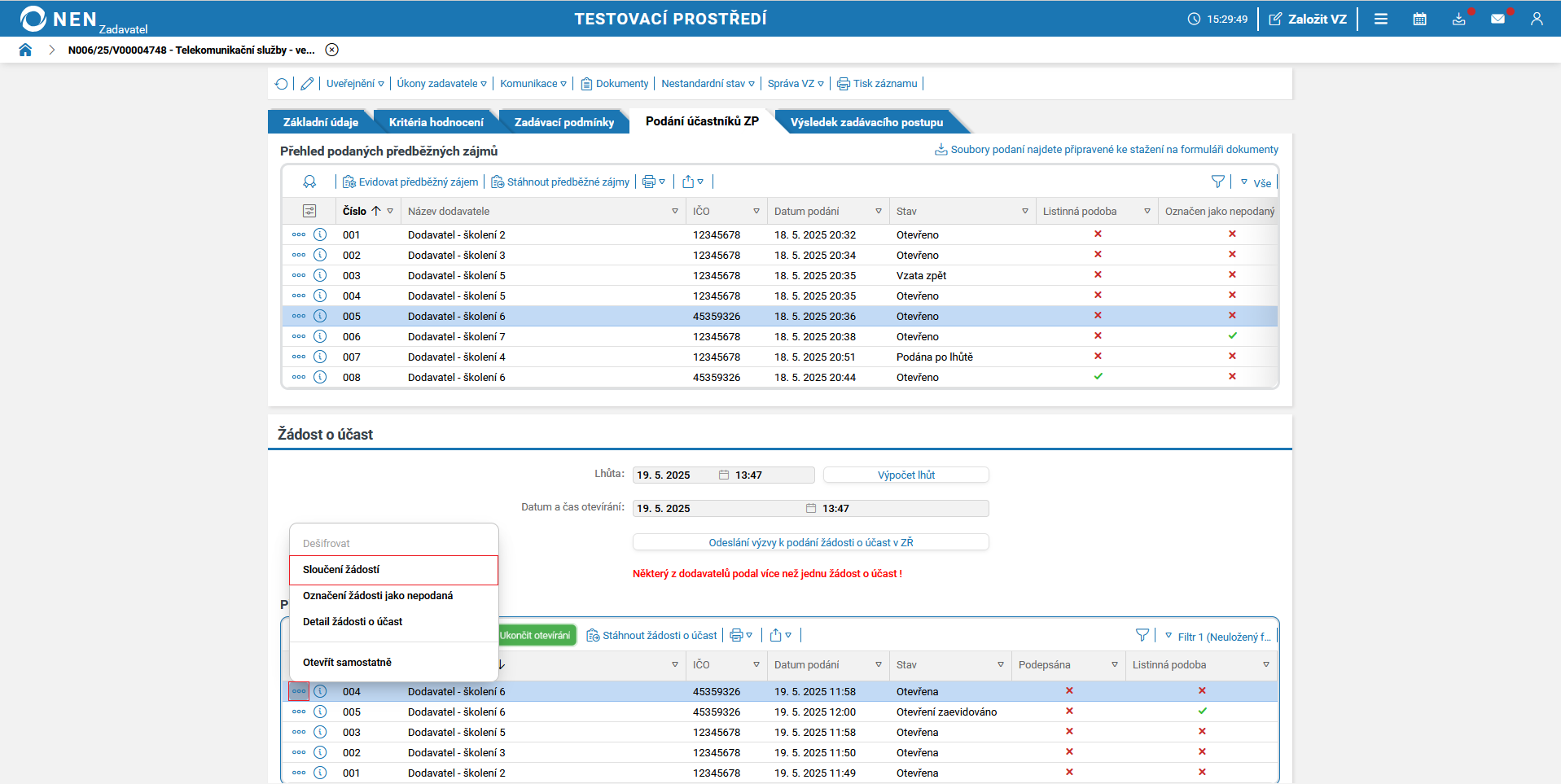Viewport: 1561px width, 784px height.
Task: Click Odeslání výzvy k podání žádosti button
Action: tap(811, 542)
